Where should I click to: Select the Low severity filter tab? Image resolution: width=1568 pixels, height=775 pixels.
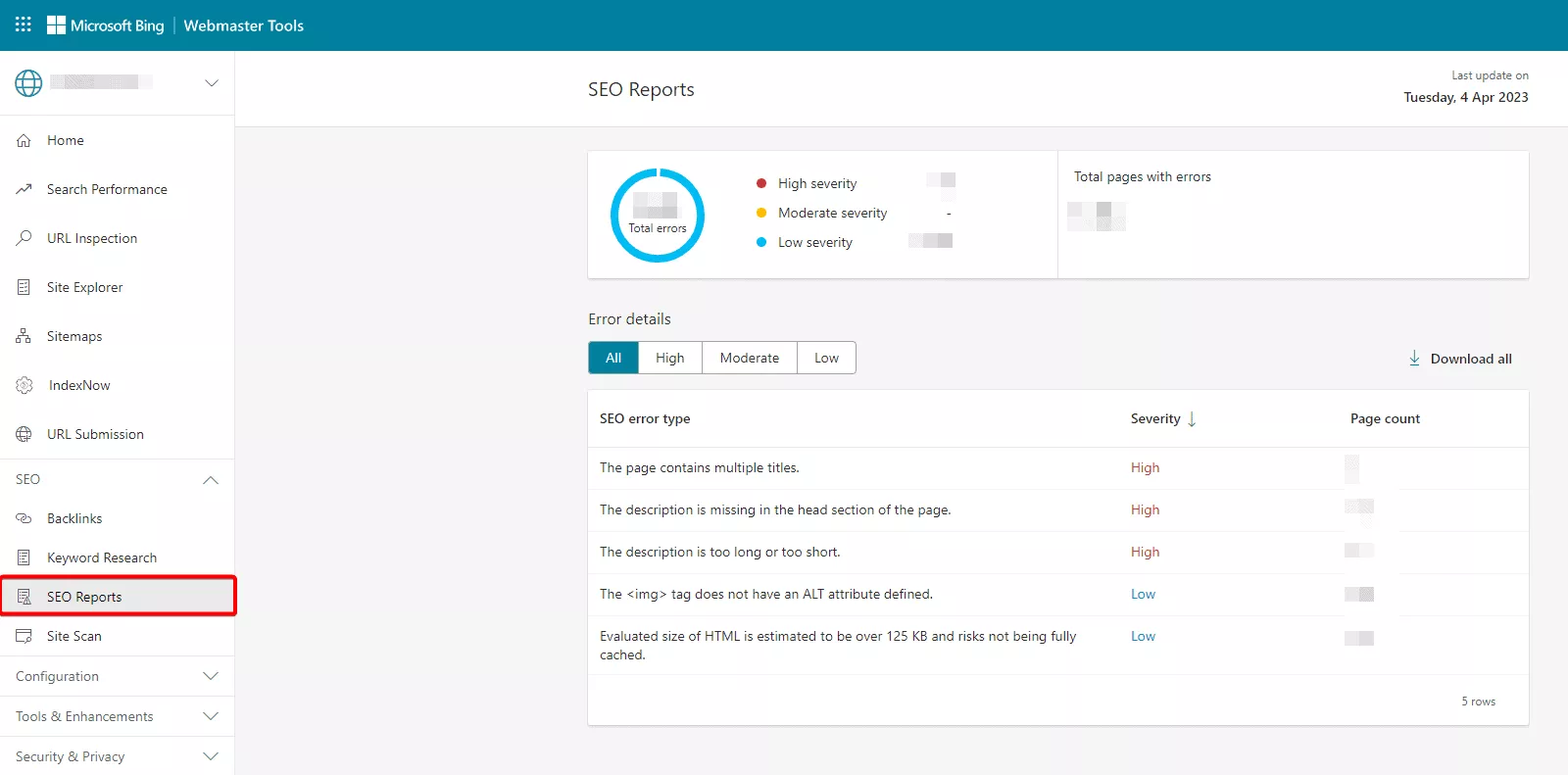pyautogui.click(x=826, y=358)
